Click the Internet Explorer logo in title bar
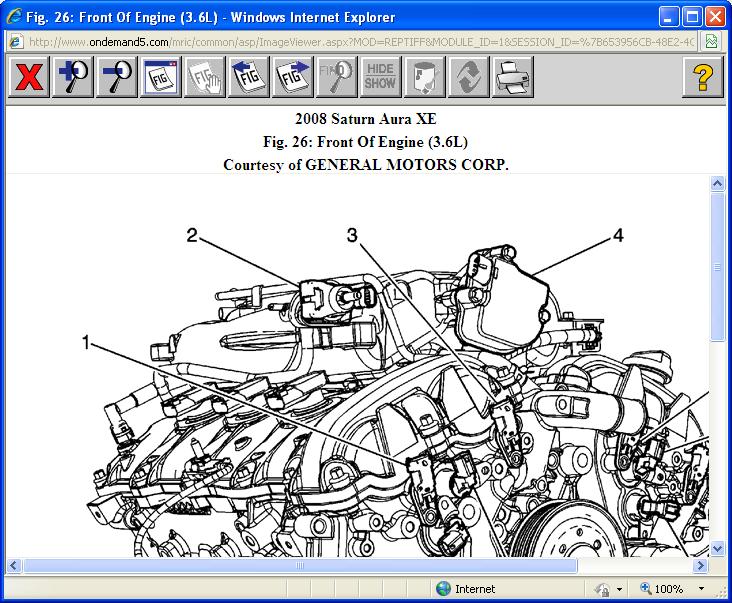Viewport: 732px width, 603px height. coord(14,17)
